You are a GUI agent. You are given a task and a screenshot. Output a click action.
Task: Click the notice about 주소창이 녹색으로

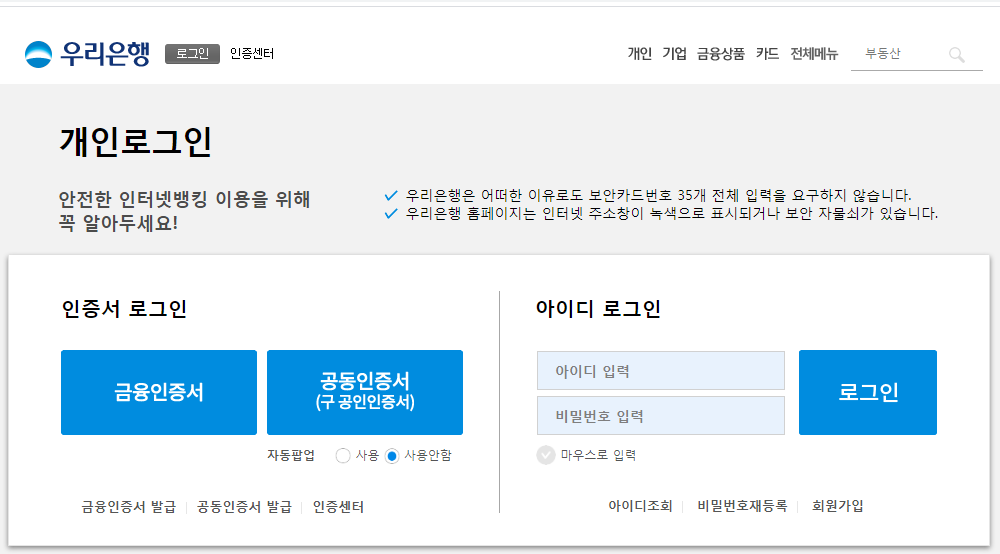672,214
